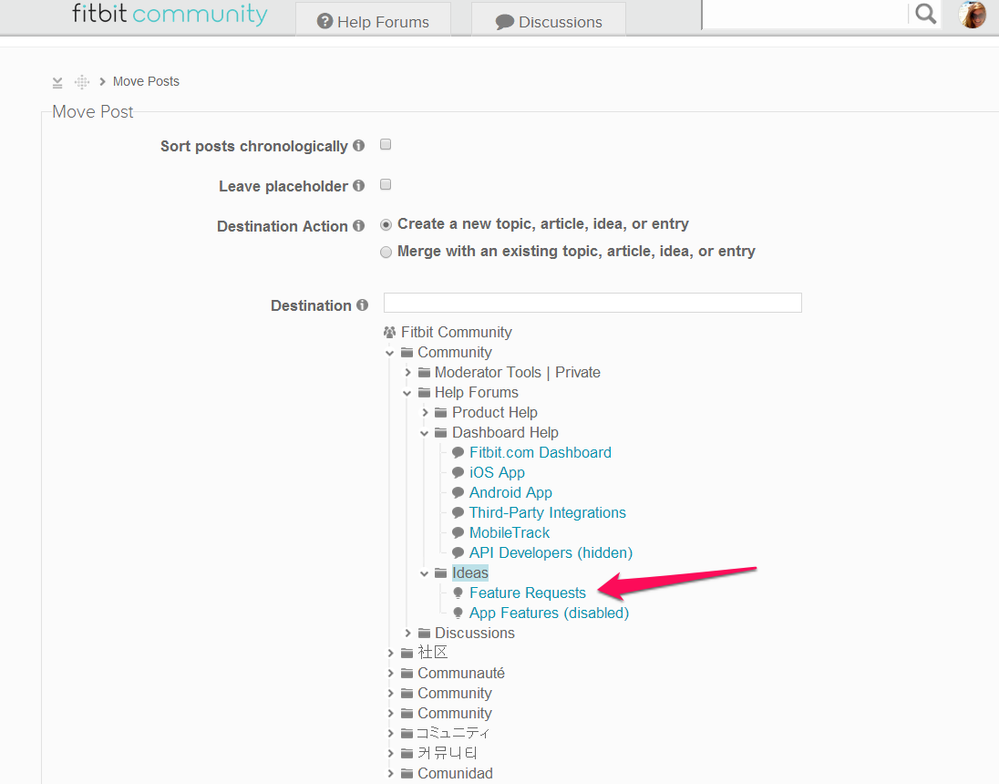
Task: Click the search magnifier icon
Action: pyautogui.click(x=925, y=13)
